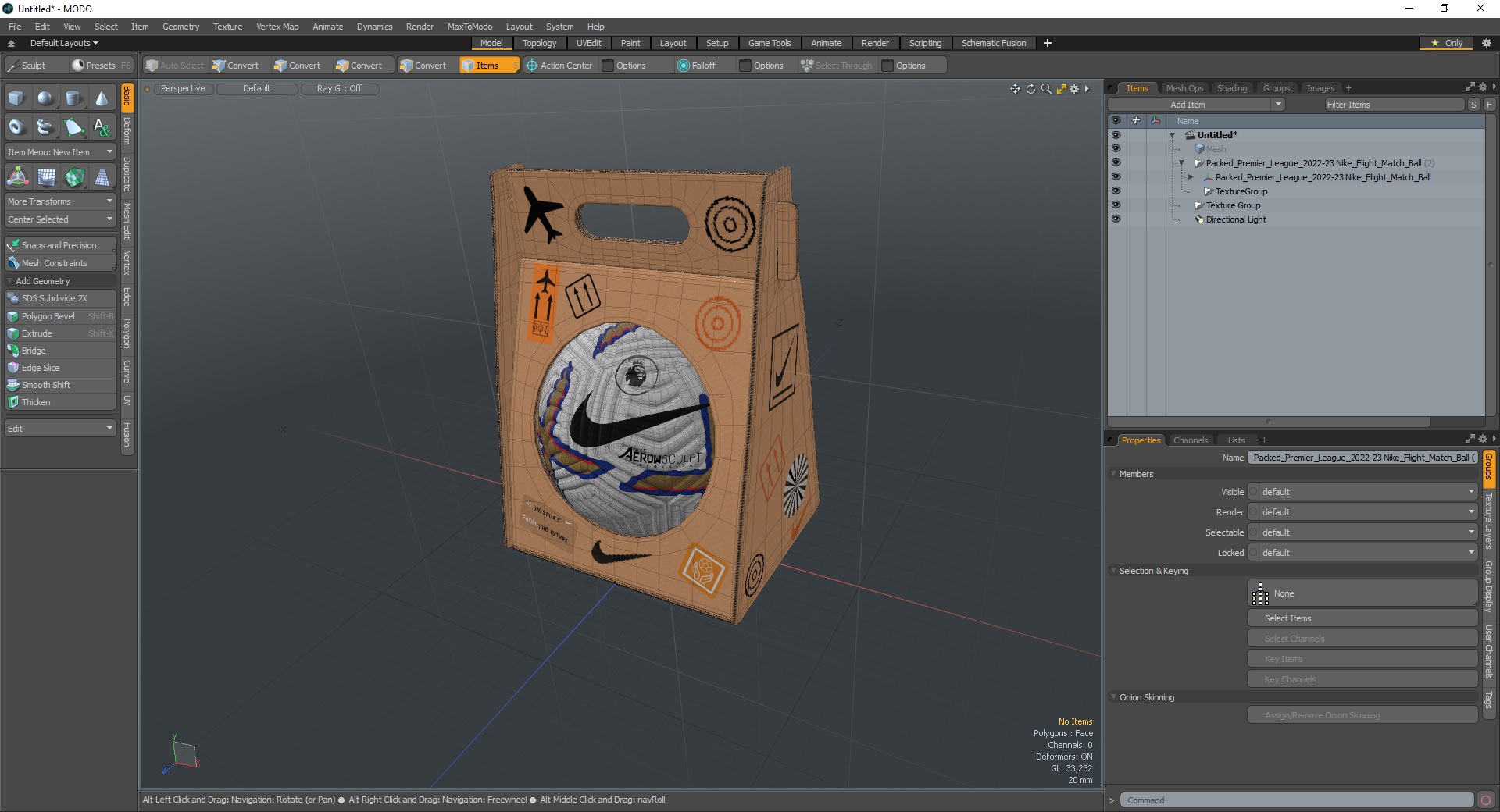Add a cube primitive from the toolbox
Screen dimensions: 1500x812
[x=17, y=98]
